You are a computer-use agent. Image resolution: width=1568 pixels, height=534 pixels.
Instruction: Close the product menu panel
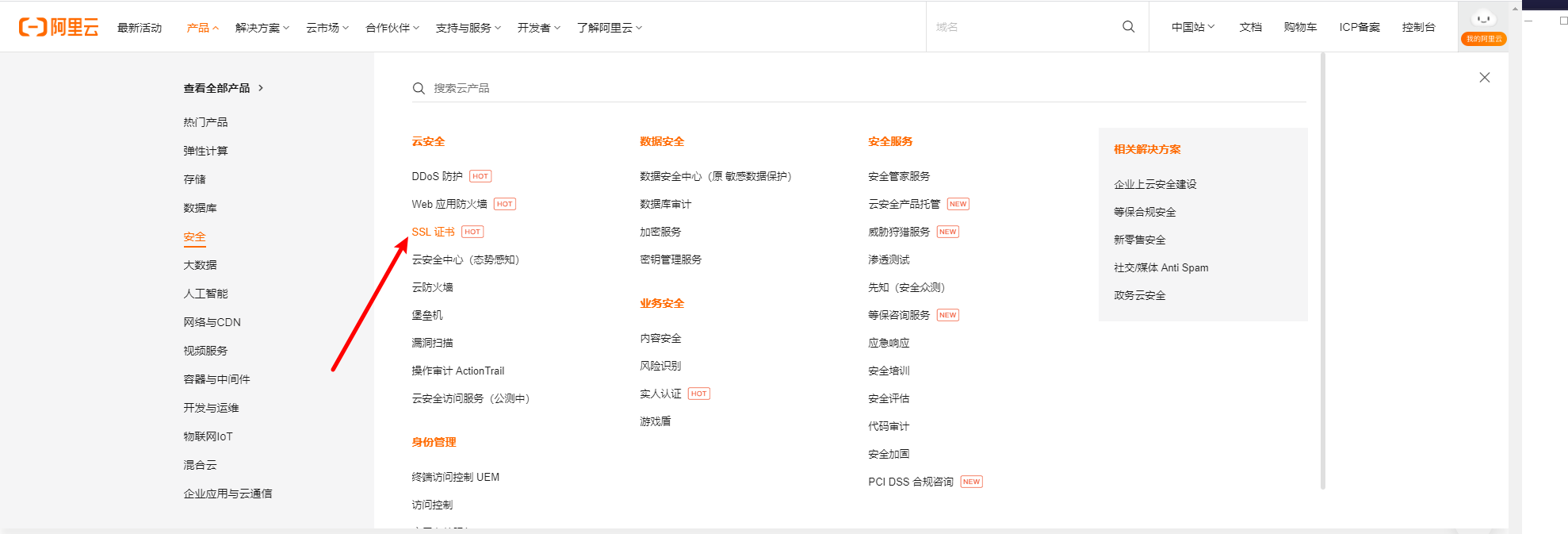click(1484, 78)
